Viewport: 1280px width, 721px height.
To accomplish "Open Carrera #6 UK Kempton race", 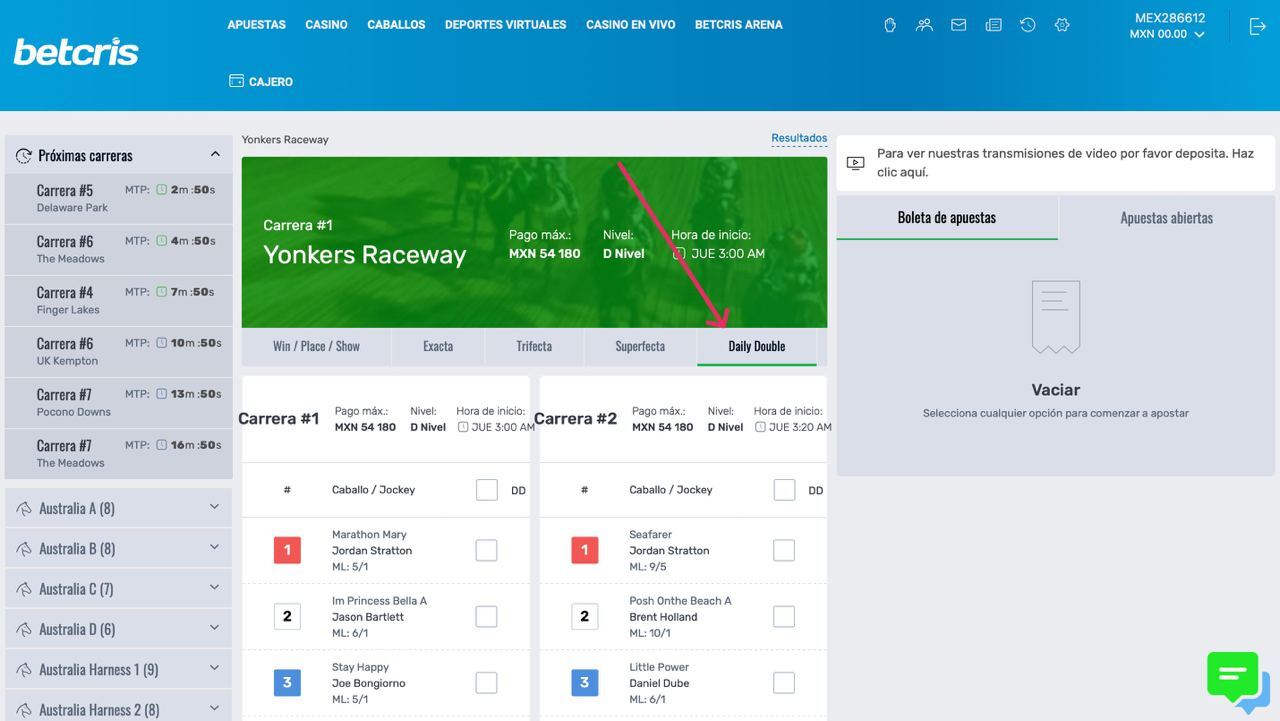I will [119, 352].
